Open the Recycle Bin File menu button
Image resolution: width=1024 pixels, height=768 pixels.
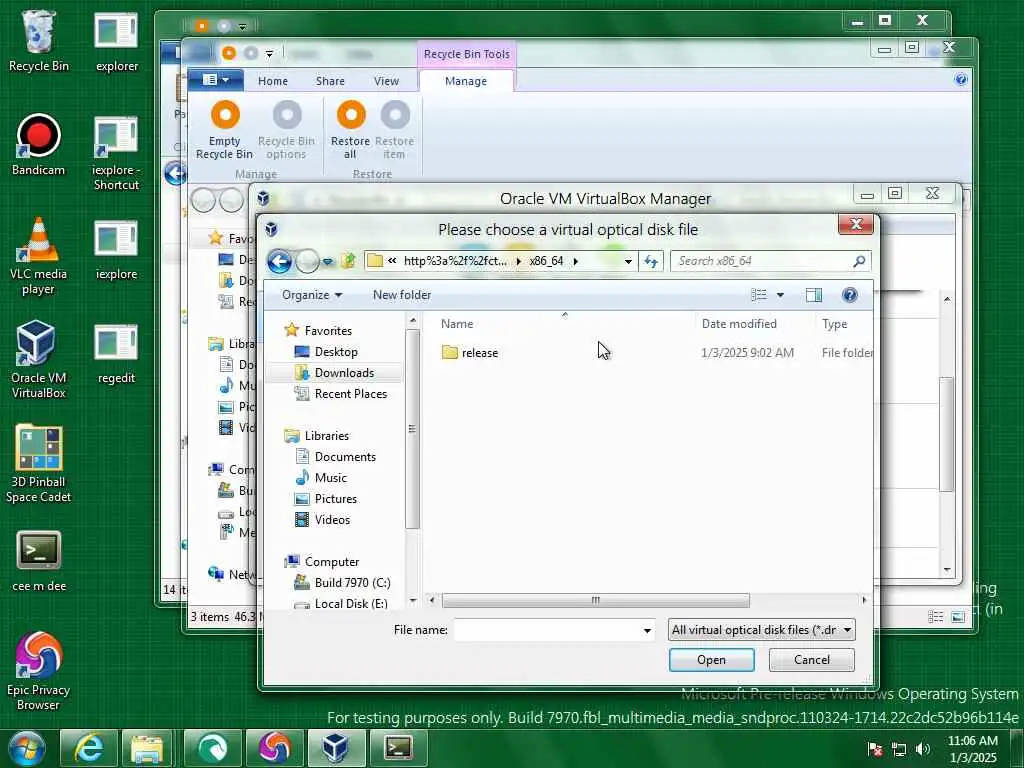216,80
